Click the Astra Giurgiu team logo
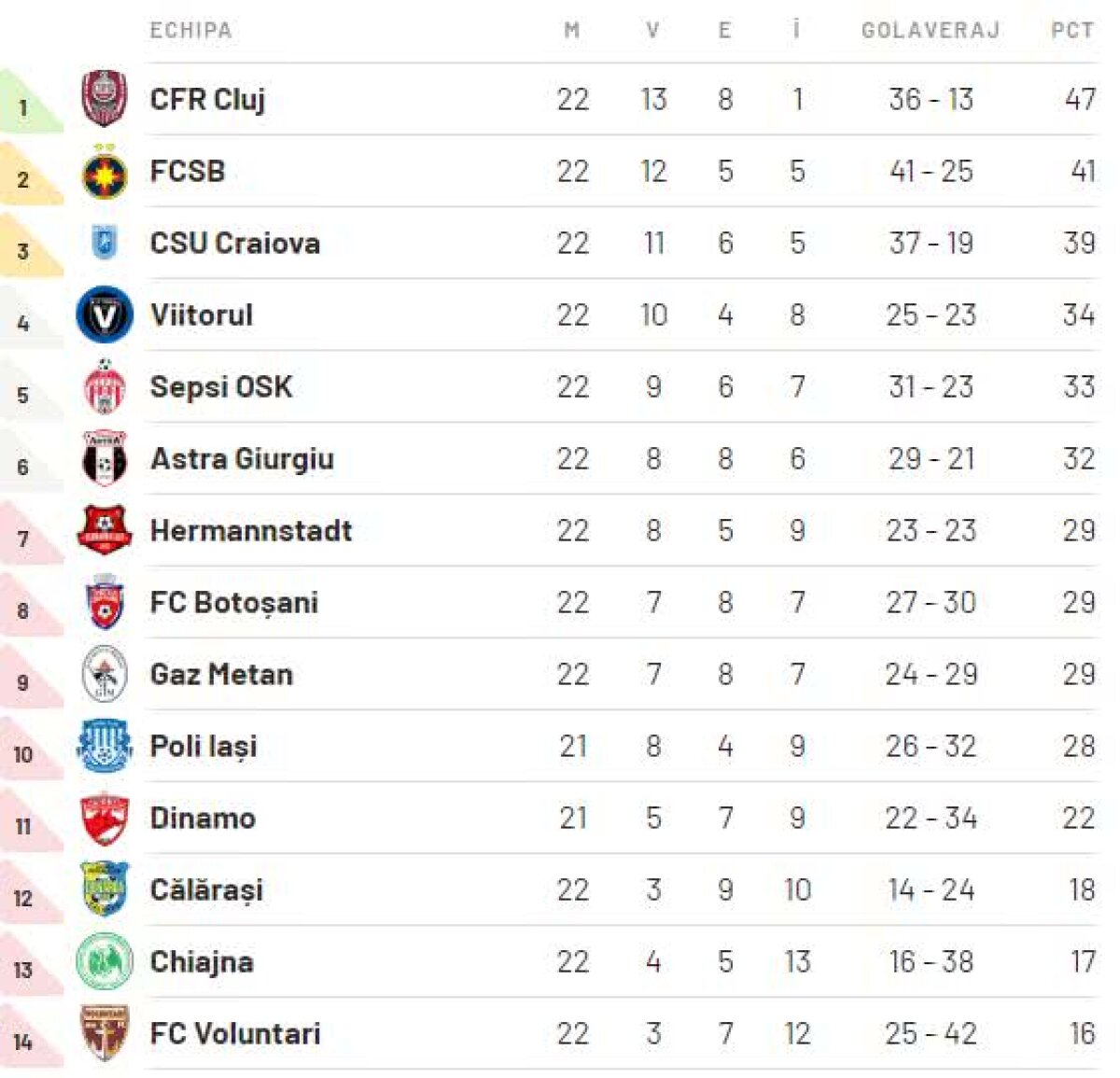This screenshot has height=1078, width=1120. click(105, 459)
